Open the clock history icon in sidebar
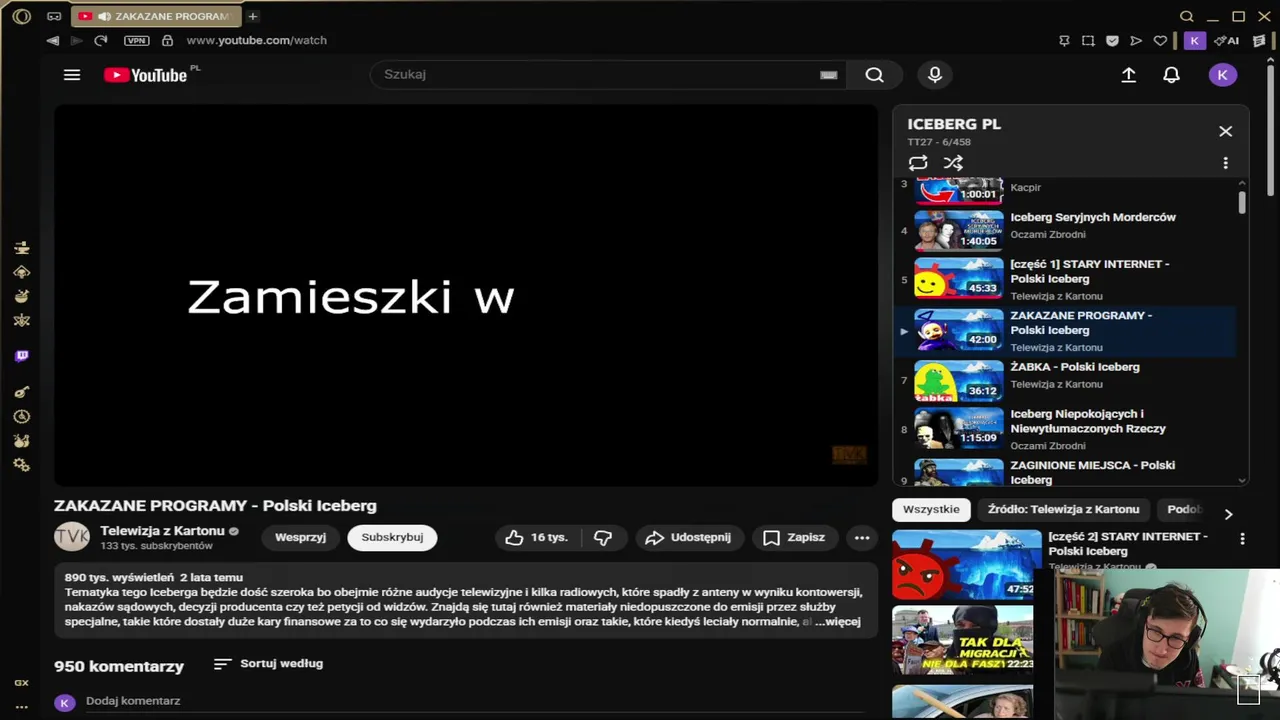 [22, 417]
